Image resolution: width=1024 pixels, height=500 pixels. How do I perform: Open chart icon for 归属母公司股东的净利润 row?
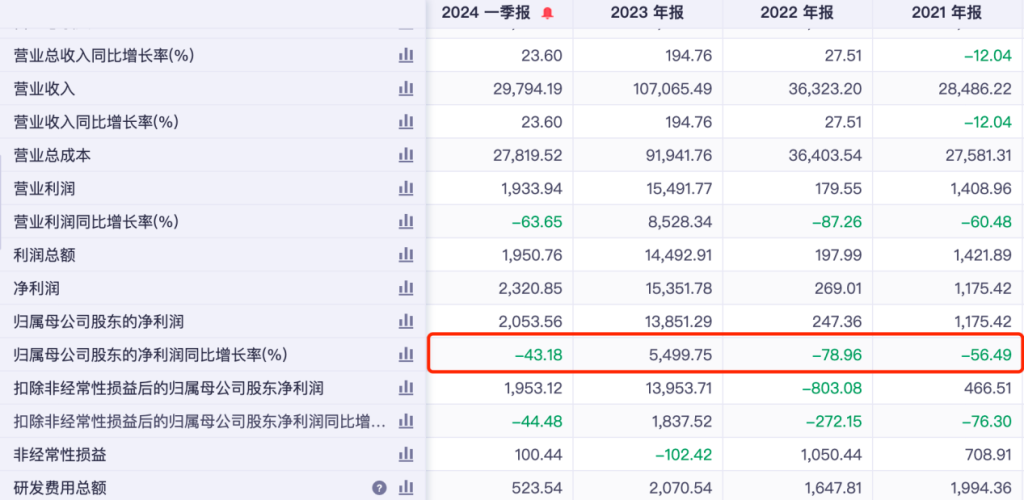(x=406, y=321)
